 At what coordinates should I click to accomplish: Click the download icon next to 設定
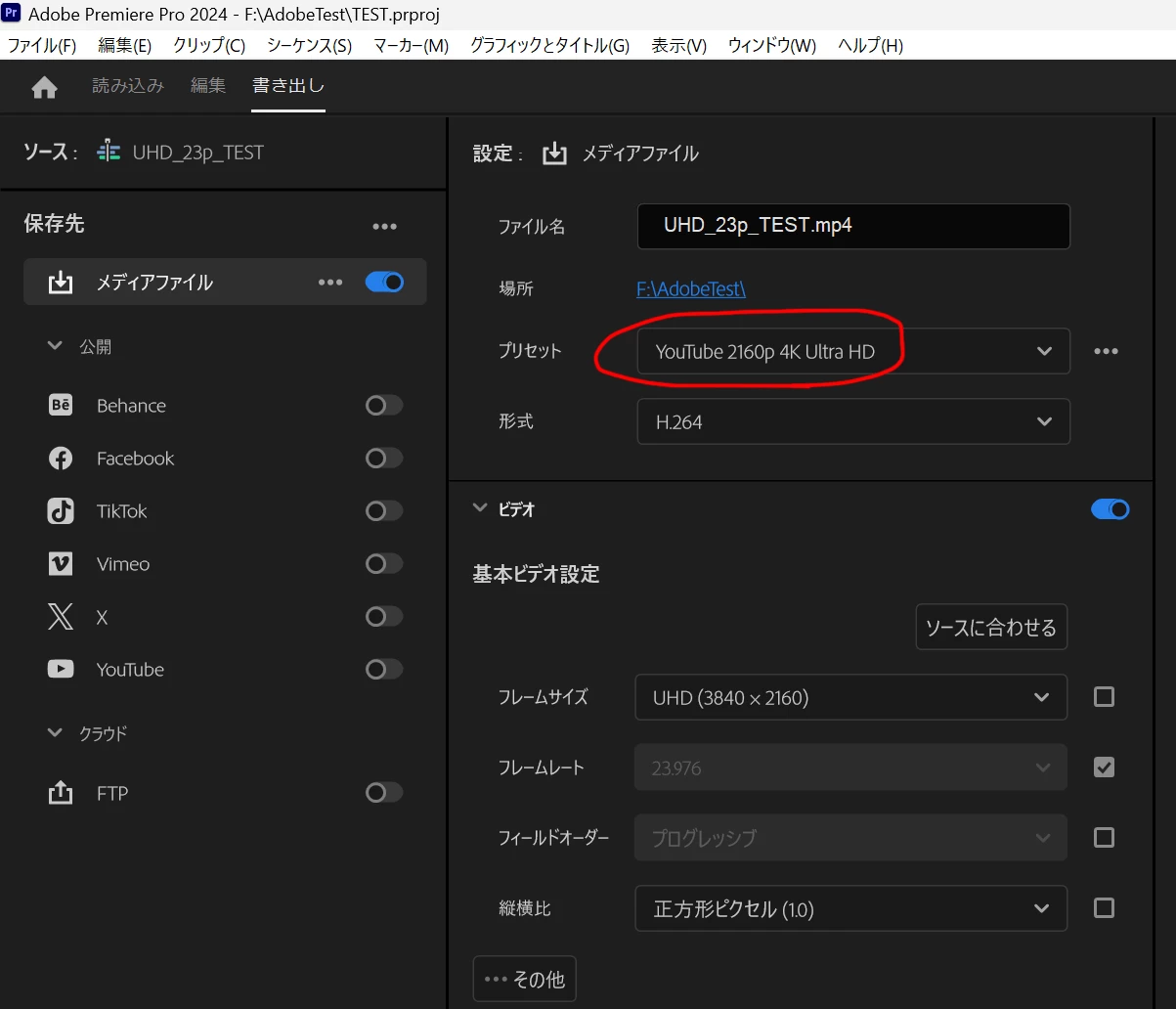coord(554,154)
